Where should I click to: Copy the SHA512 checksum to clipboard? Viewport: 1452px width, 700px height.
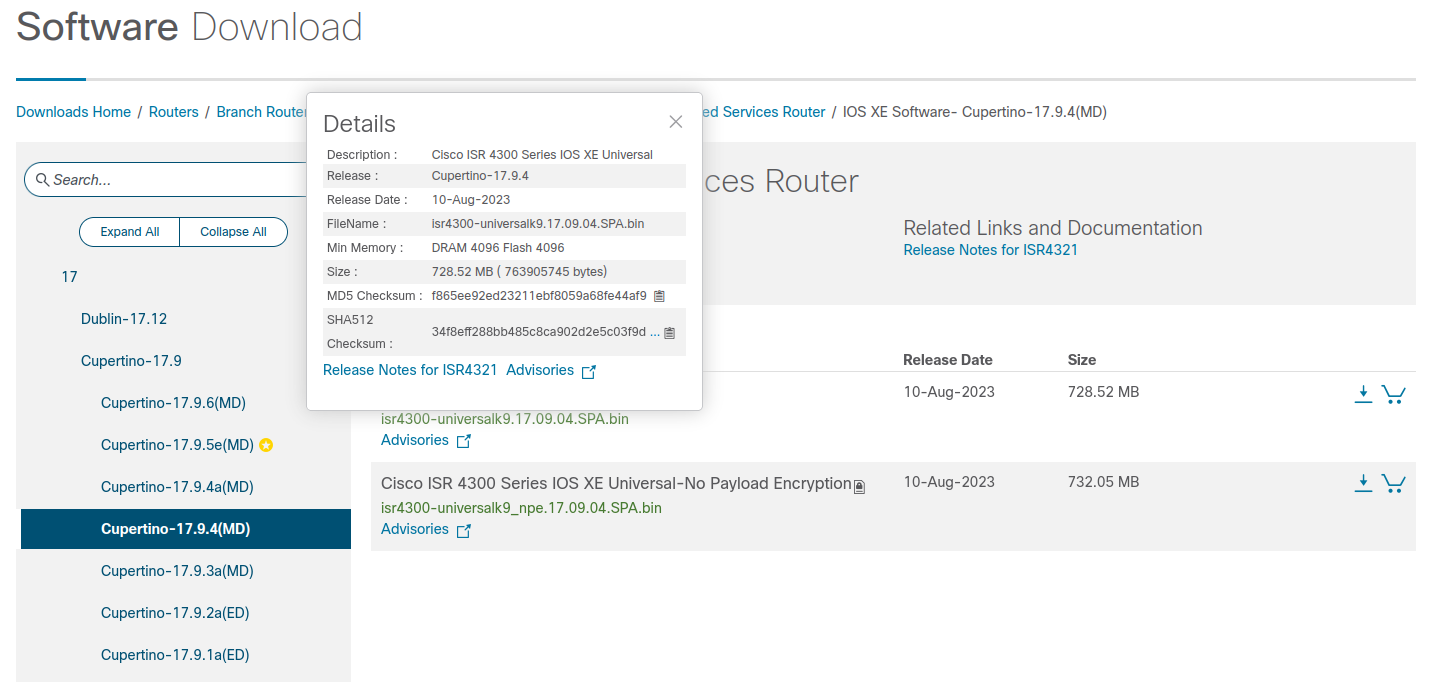pos(669,332)
